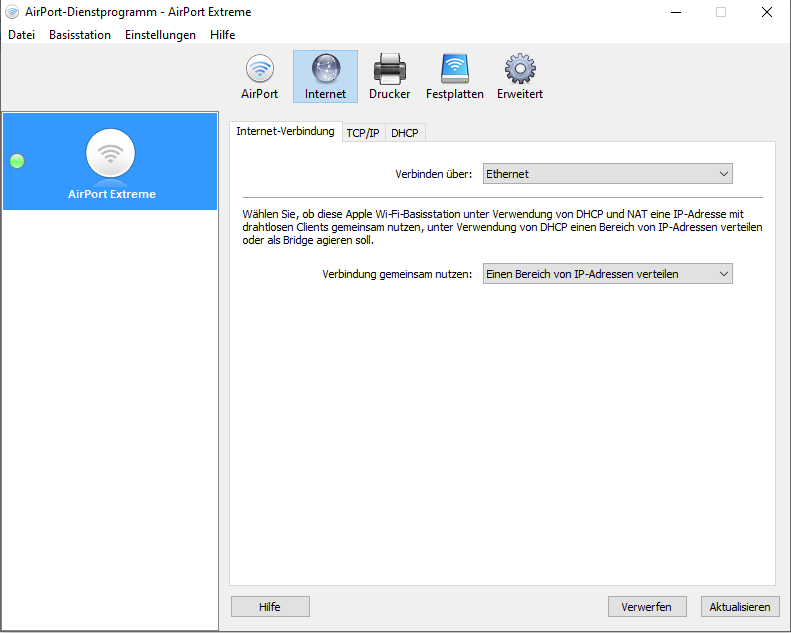This screenshot has width=791, height=633.
Task: Click the description text about DHCP and NAT
Action: tap(502, 227)
